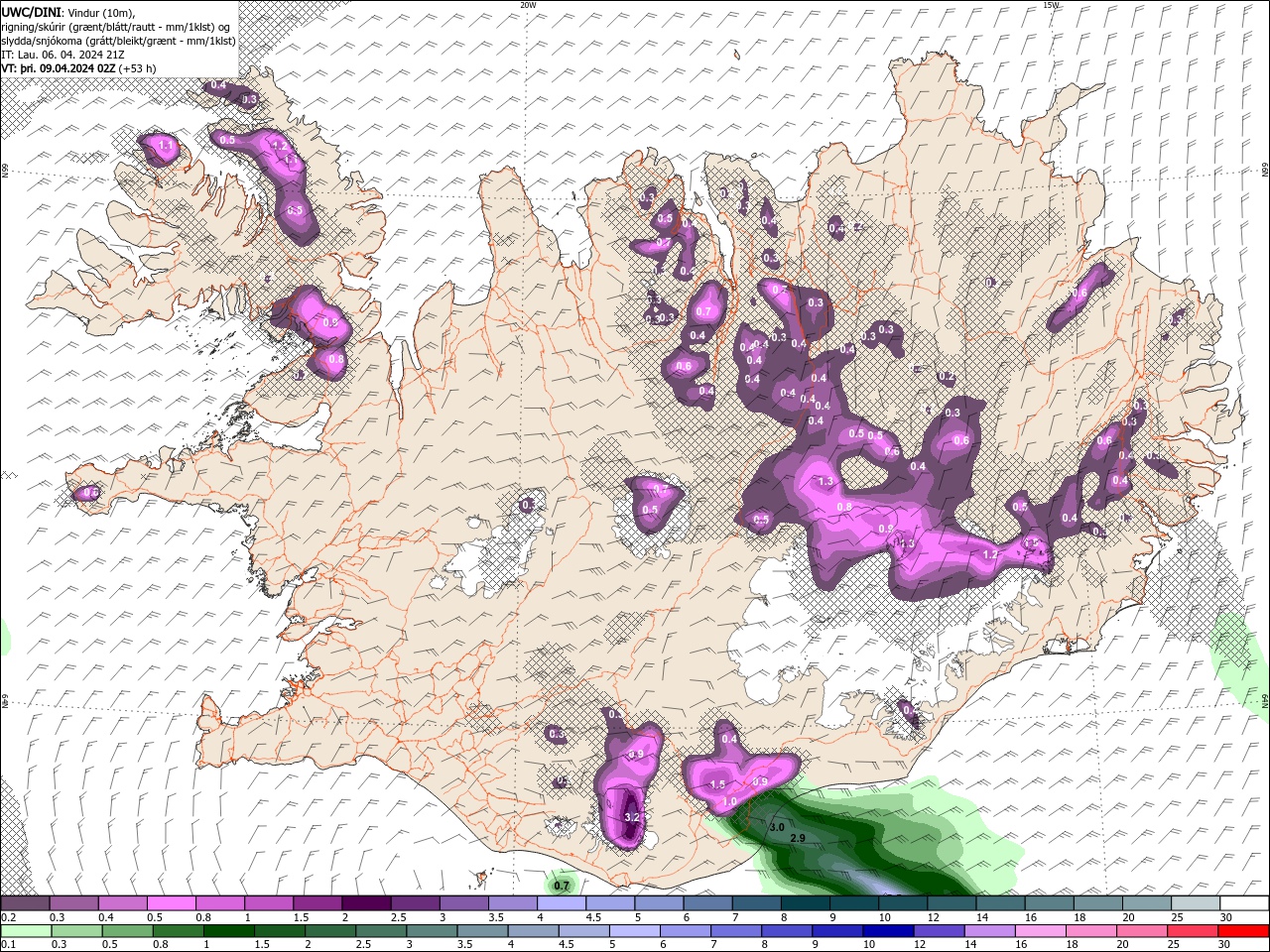The width and height of the screenshot is (1270, 952).
Task: Select the red 30 swatch in the bottom legend row
Action: coord(1244,931)
